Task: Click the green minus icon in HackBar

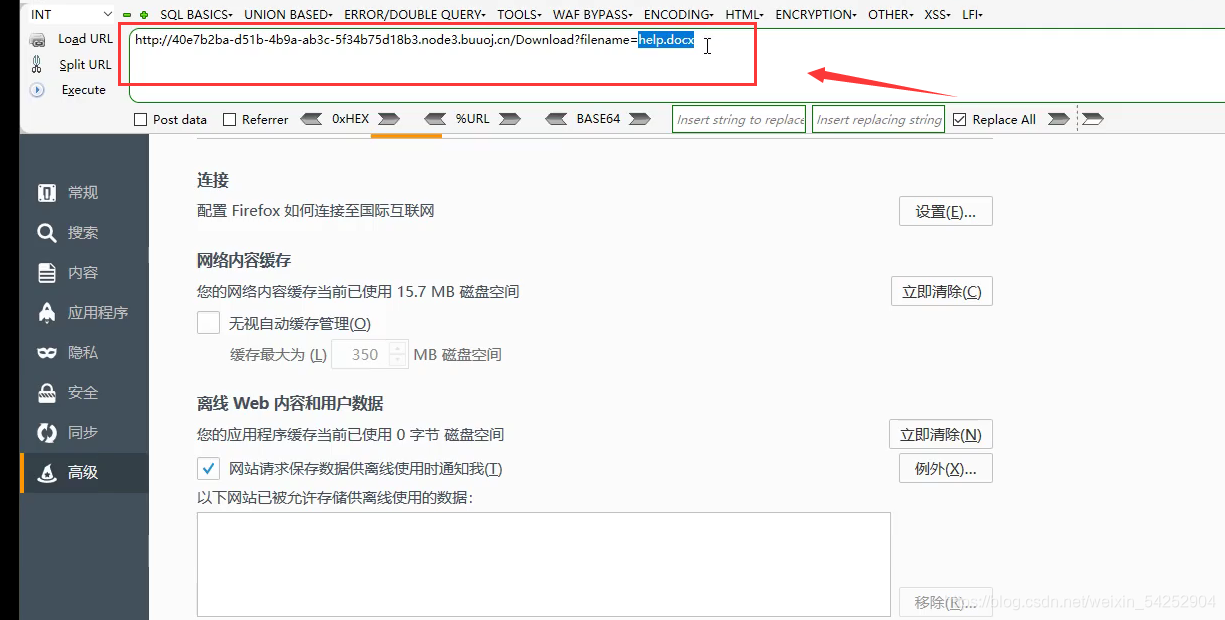Action: coord(127,15)
